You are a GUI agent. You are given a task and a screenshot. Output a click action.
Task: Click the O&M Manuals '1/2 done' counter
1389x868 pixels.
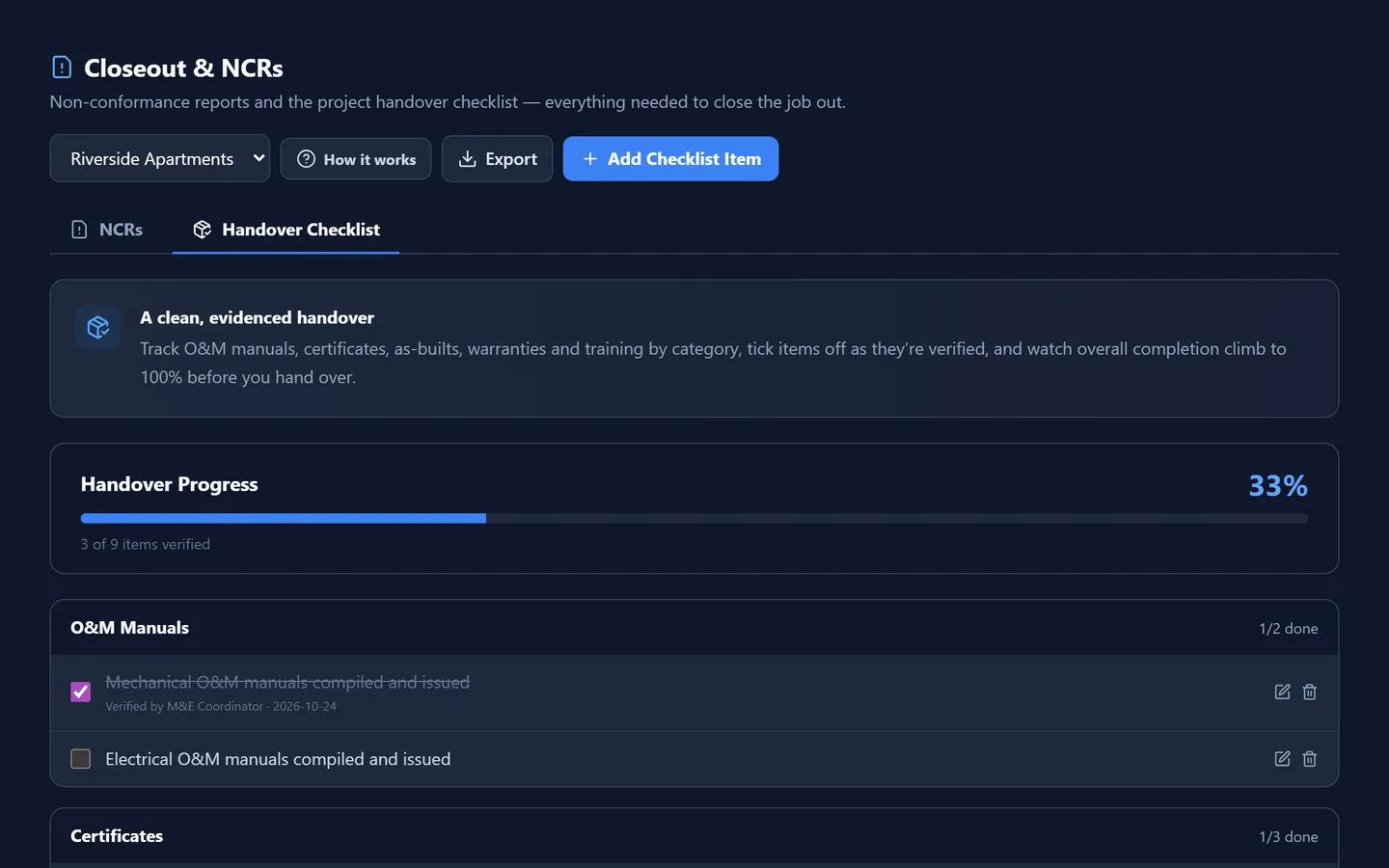tap(1288, 629)
